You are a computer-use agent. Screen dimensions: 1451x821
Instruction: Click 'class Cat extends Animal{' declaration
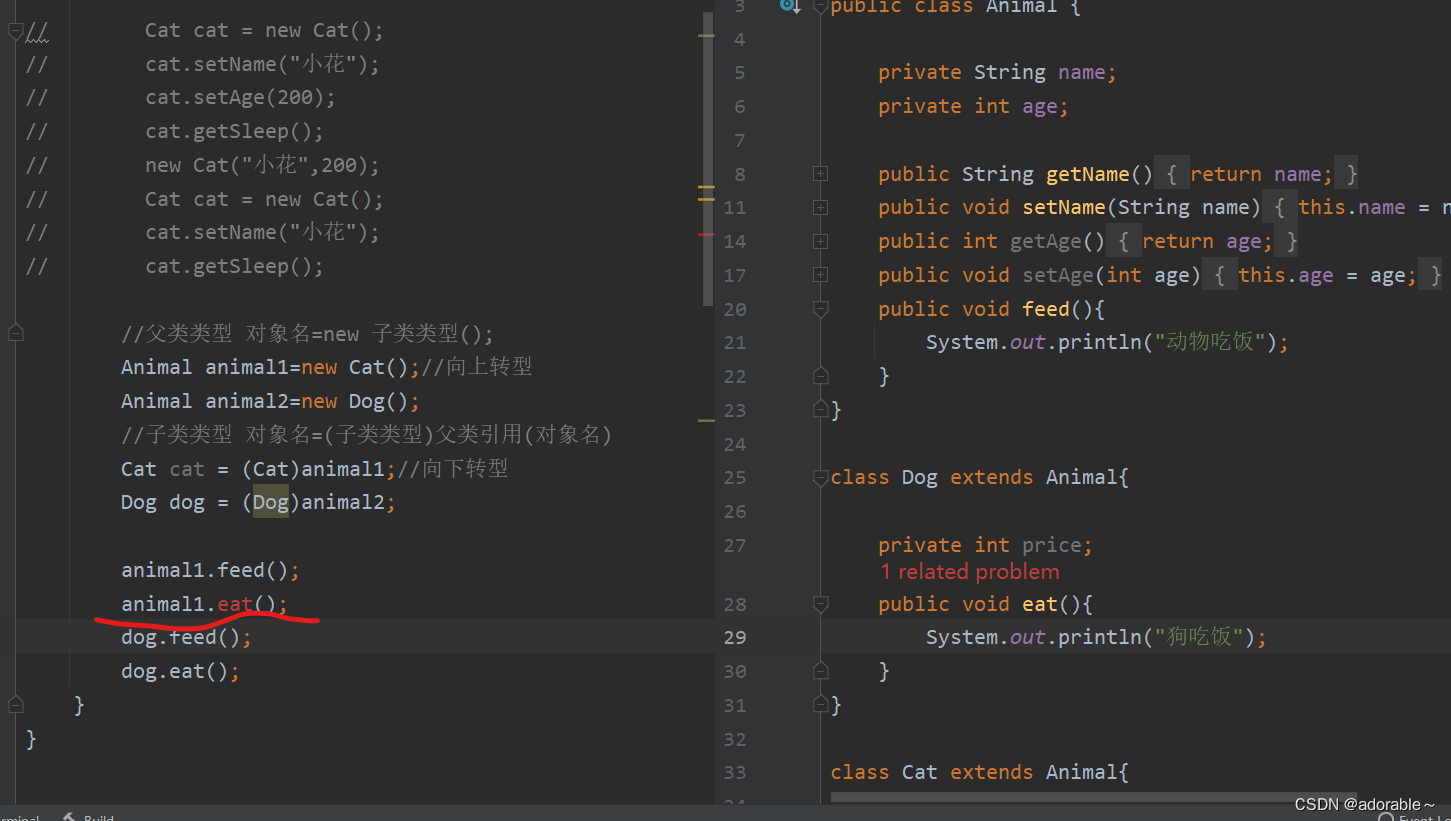(x=979, y=772)
